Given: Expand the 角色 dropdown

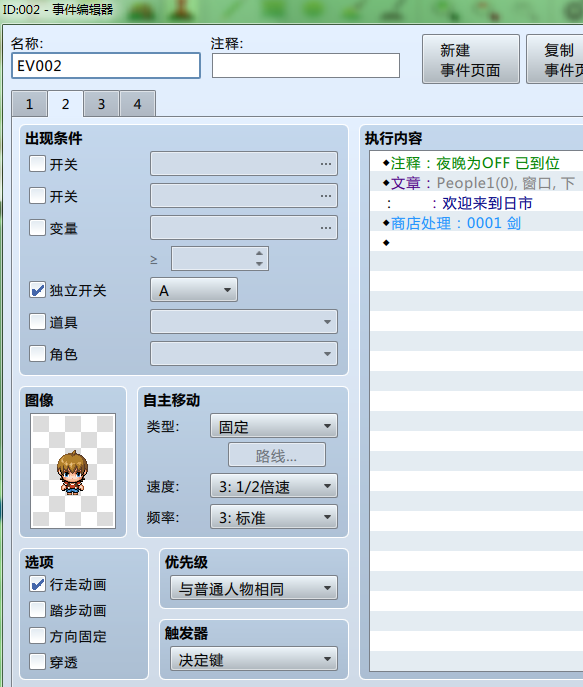Looking at the screenshot, I should coord(244,354).
